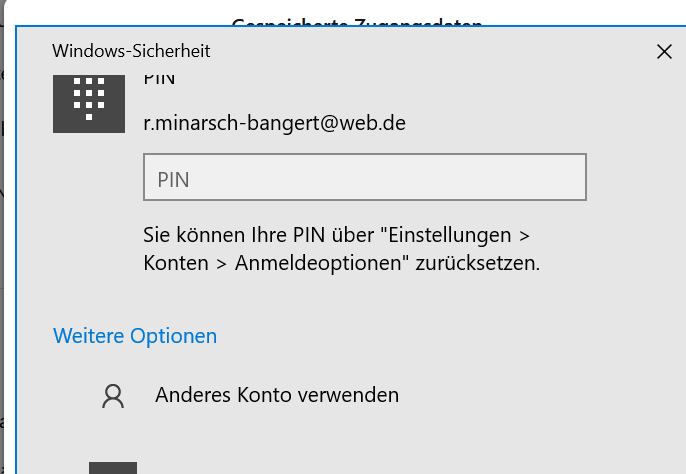Click the Windows-Sicherheit window title
The width and height of the screenshot is (686, 474).
131,51
